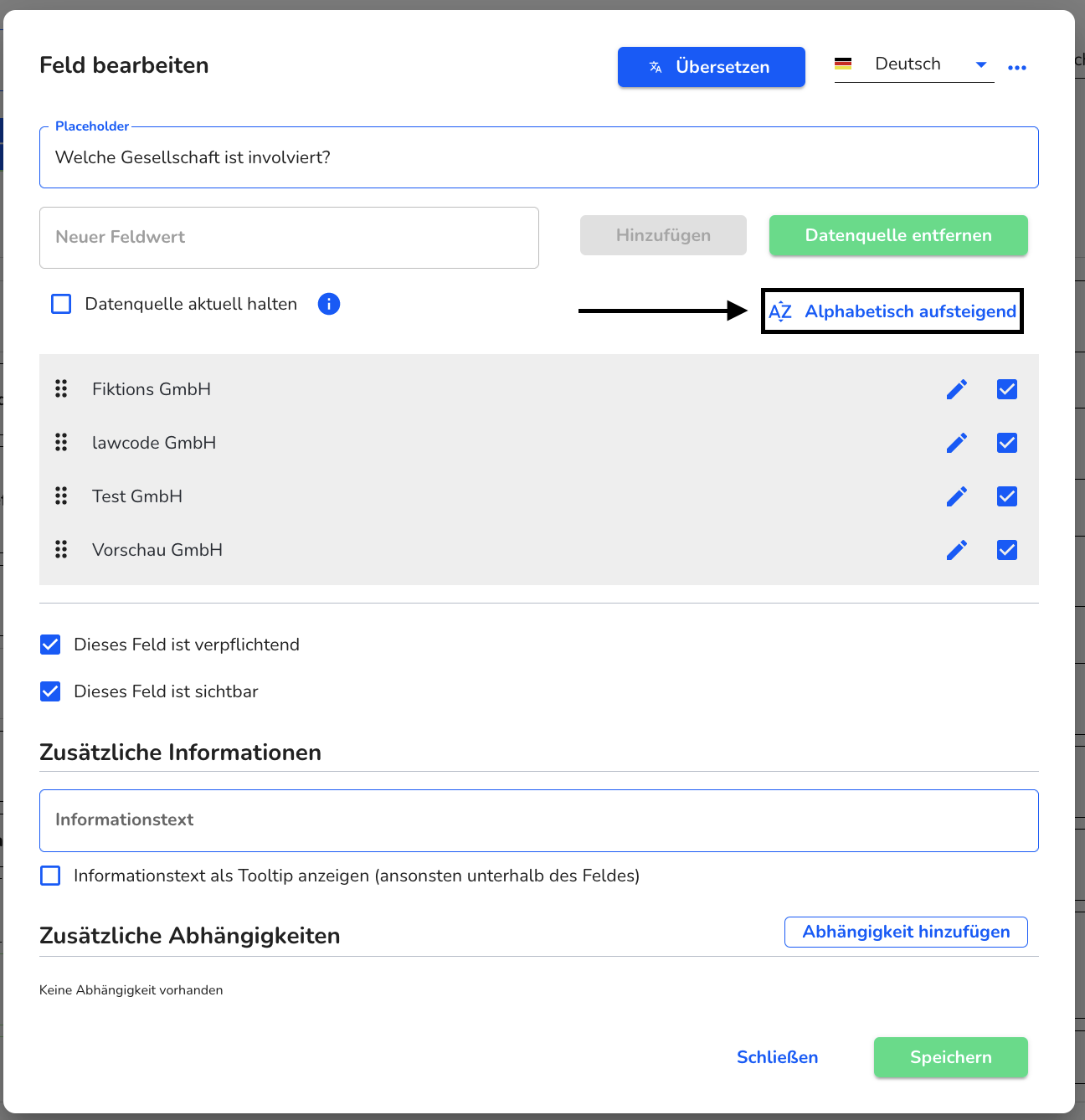1085x1120 pixels.
Task: Select the Vorschau GmbH text
Action: [x=157, y=550]
